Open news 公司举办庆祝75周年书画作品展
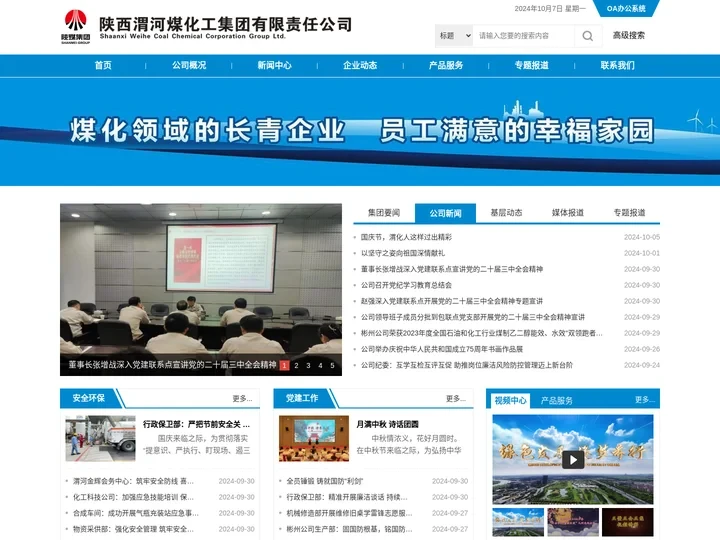The image size is (720, 540). pyautogui.click(x=442, y=349)
